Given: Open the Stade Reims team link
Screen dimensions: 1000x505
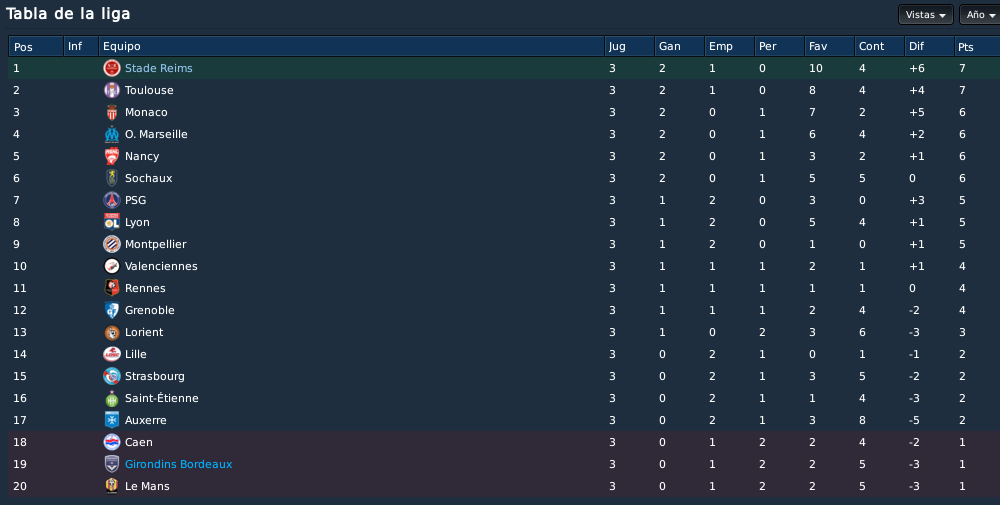Looking at the screenshot, I should tap(159, 68).
